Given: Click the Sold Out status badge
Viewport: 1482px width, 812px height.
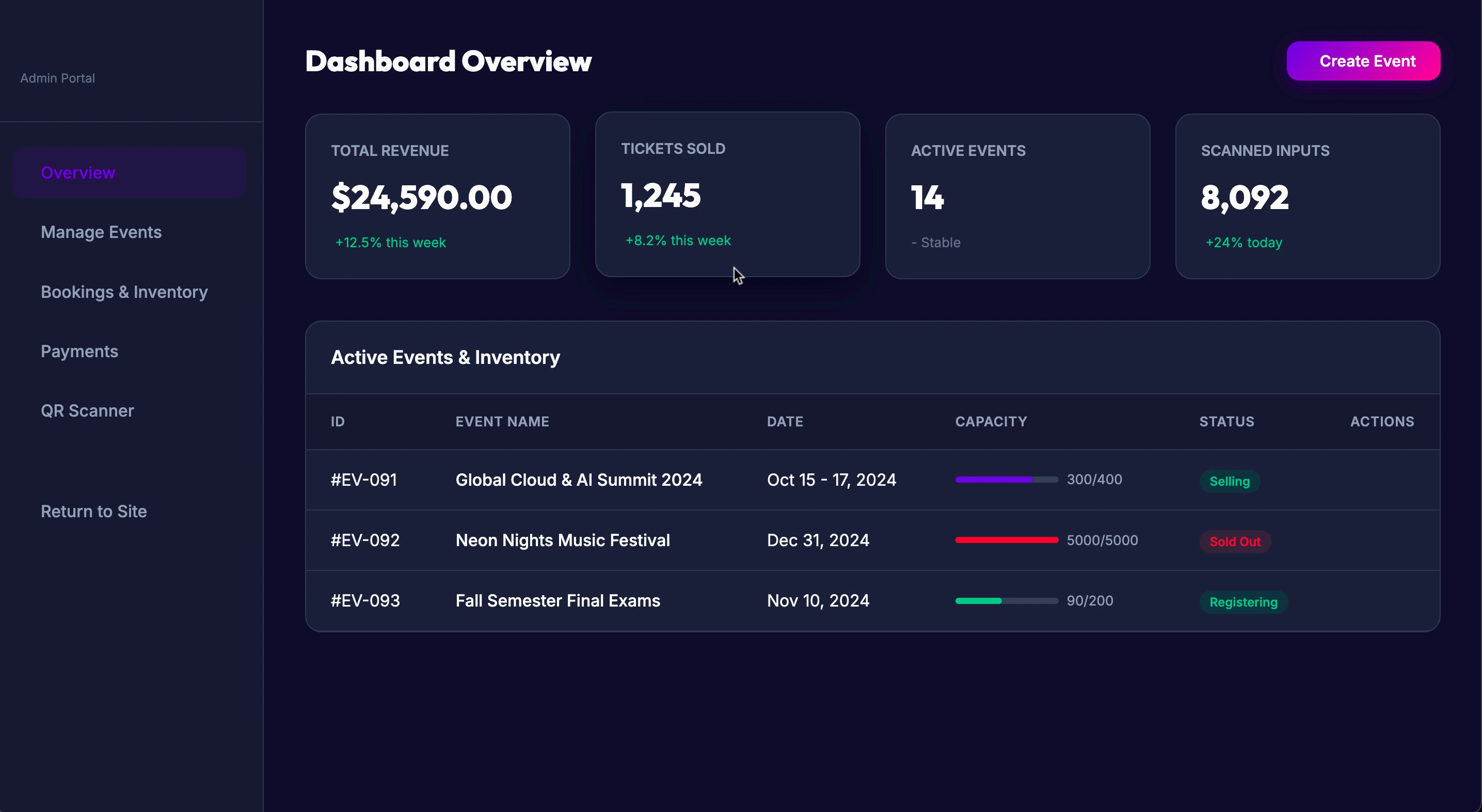Looking at the screenshot, I should [1235, 542].
